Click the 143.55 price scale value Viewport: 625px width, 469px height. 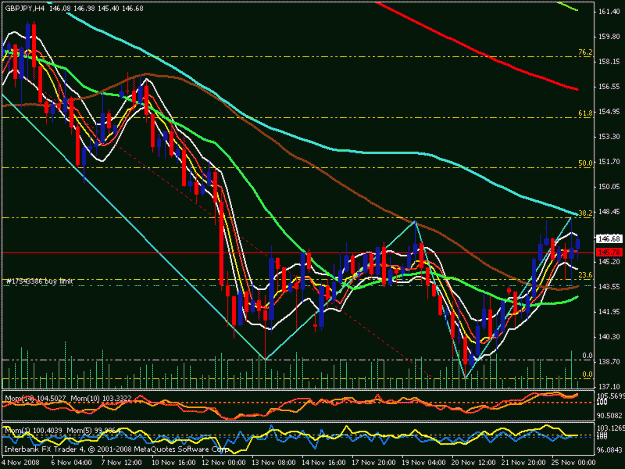[x=609, y=287]
